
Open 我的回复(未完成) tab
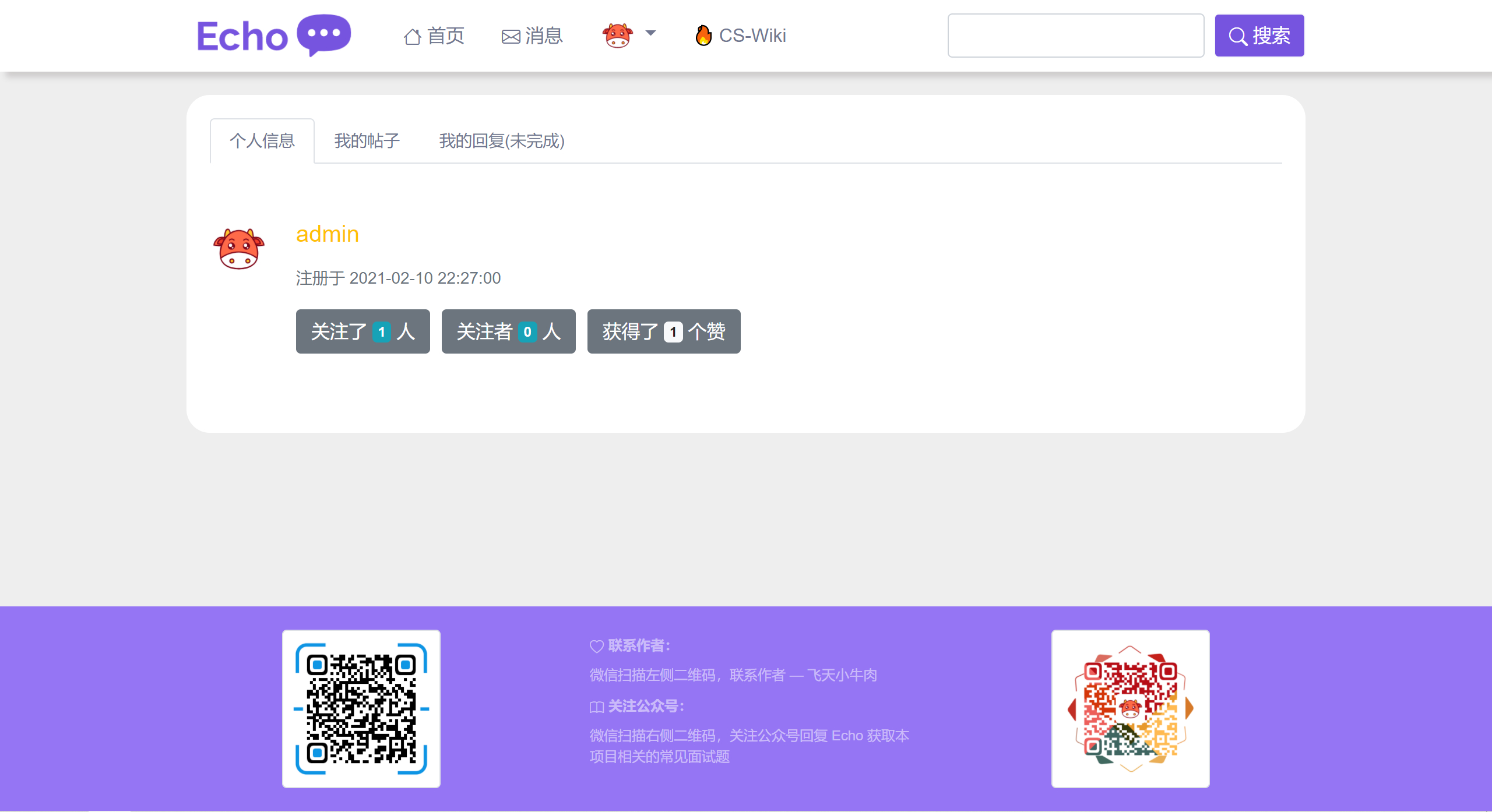(x=501, y=141)
